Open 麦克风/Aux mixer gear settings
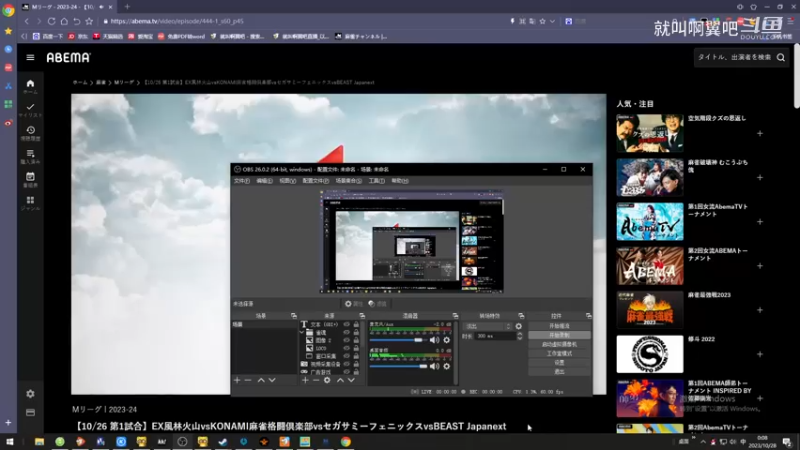This screenshot has width=800, height=450. [446, 340]
